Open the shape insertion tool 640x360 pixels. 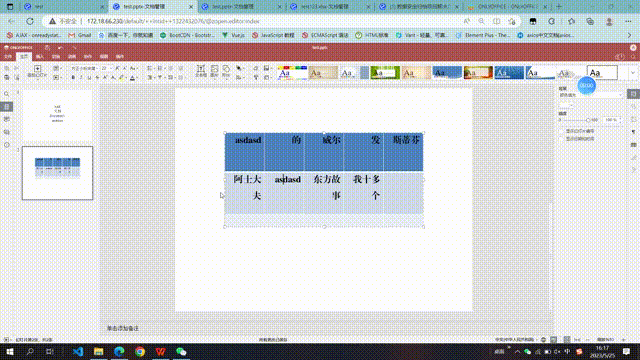click(226, 71)
